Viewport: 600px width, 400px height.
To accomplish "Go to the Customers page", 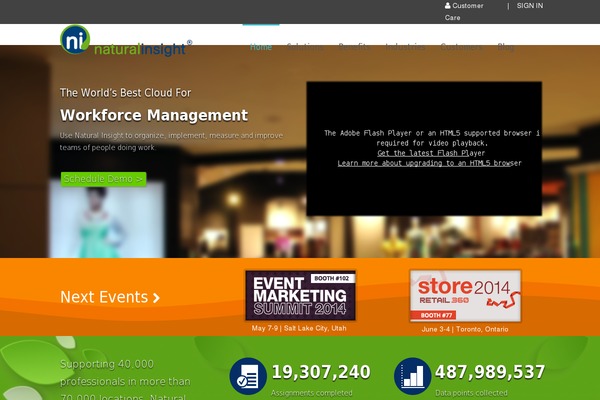I will 461,46.
